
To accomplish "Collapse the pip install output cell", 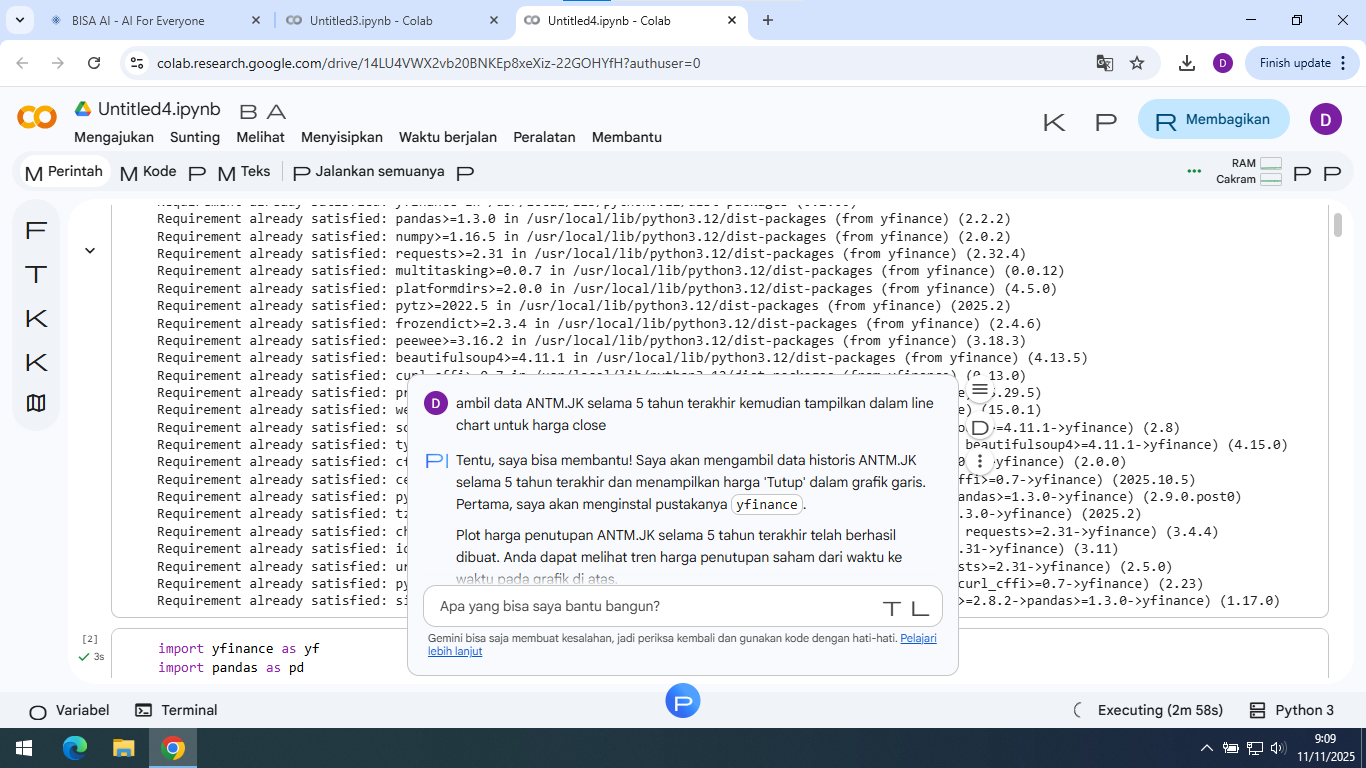I will pos(90,251).
